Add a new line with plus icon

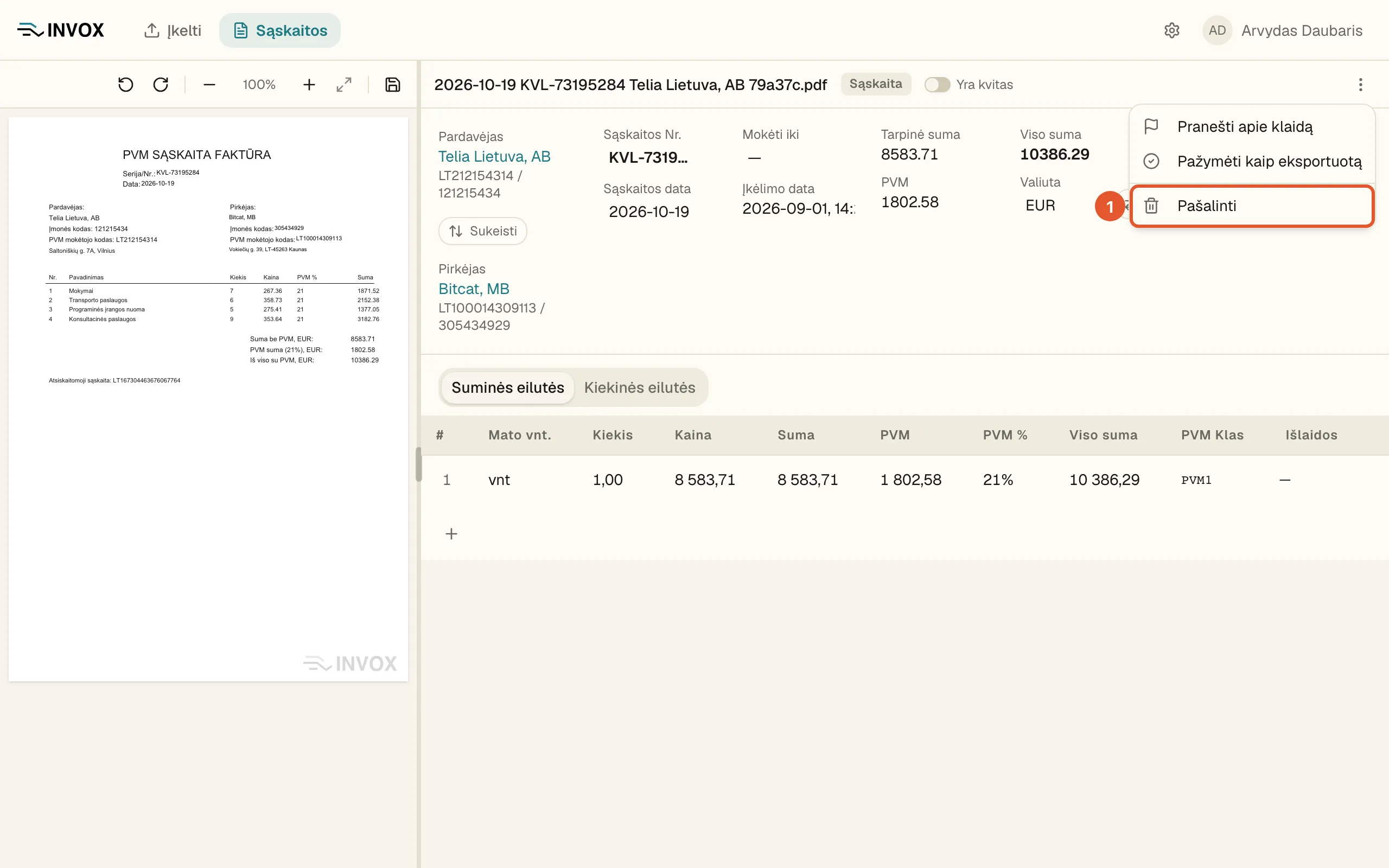[451, 534]
